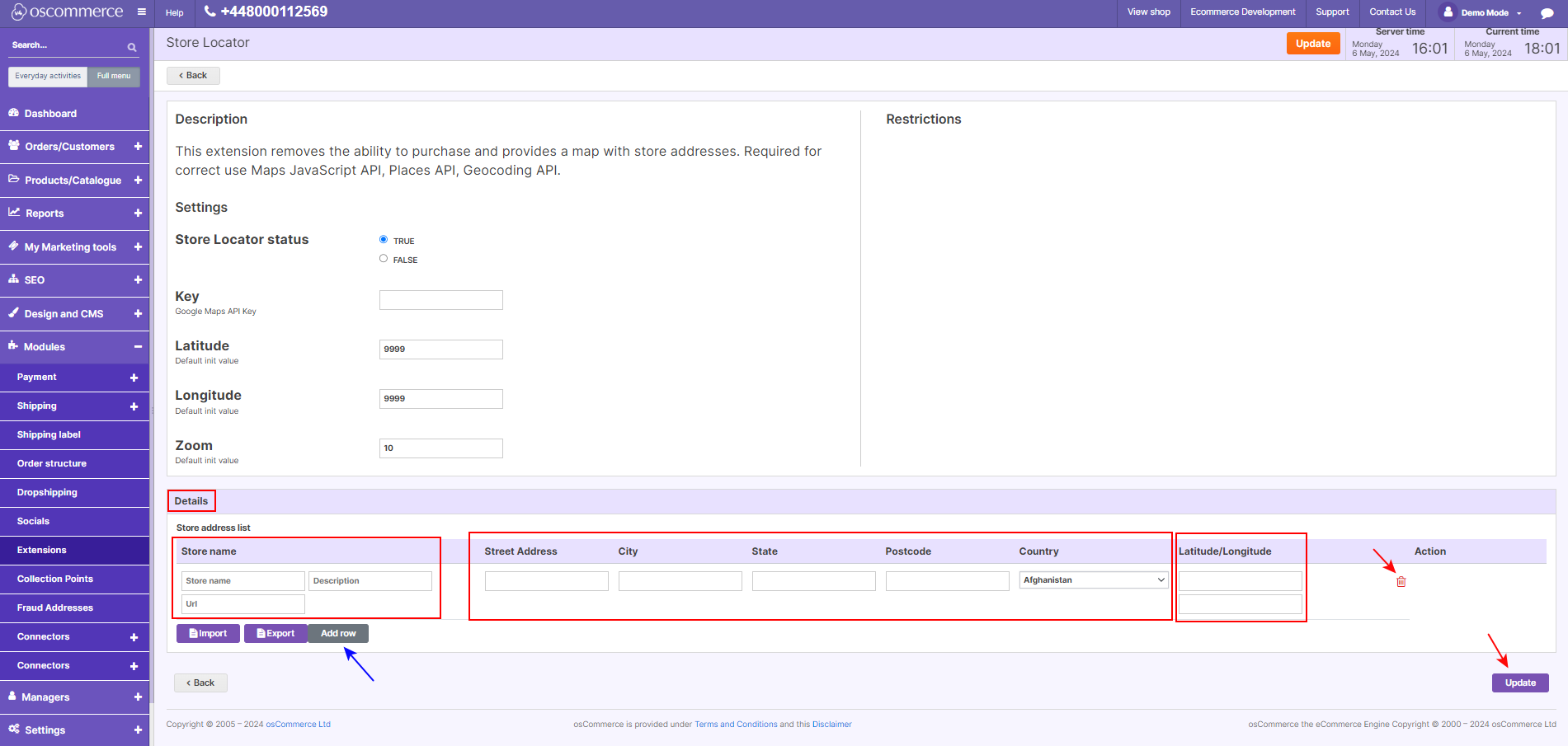Focus the store Url input field
Screen dimensions: 1568x746
pos(243,604)
